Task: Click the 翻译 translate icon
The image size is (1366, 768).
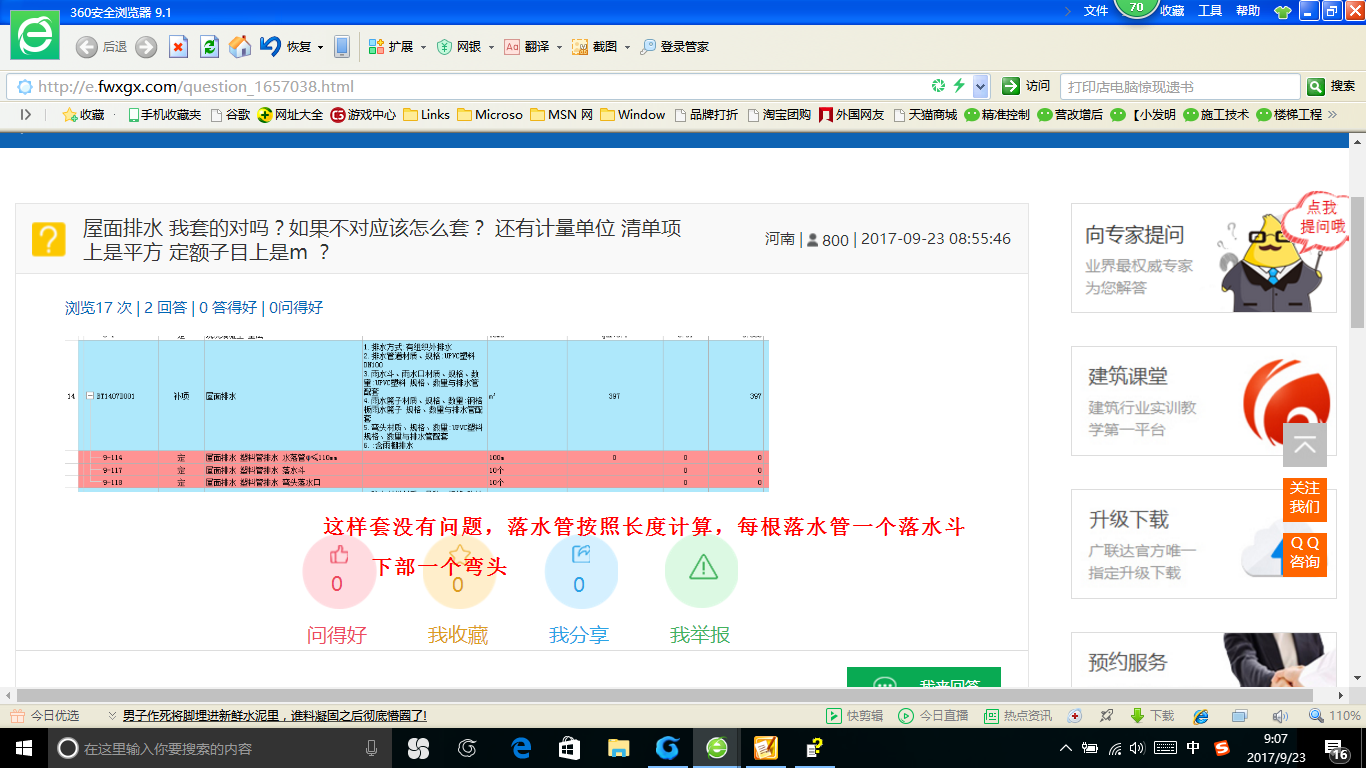Action: pos(511,47)
